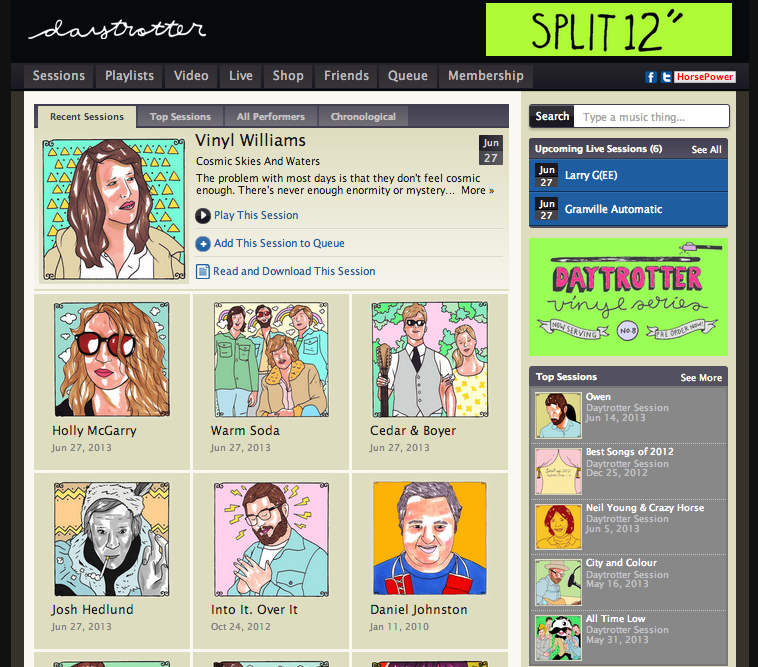758x667 pixels.
Task: Click the Jun 27 date badge on Vinyl Williams
Action: (491, 150)
